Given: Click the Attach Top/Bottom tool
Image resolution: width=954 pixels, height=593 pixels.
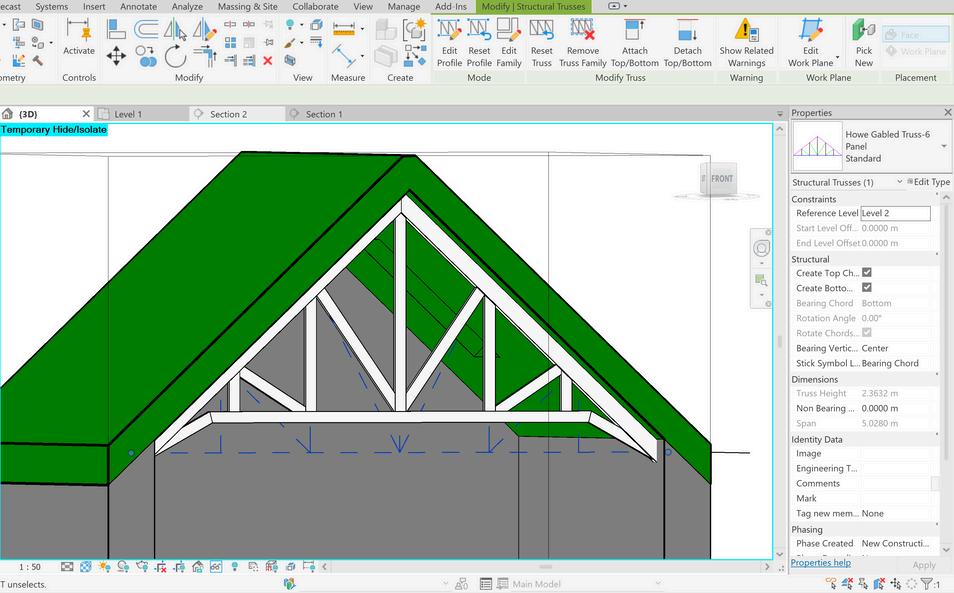Looking at the screenshot, I should coord(634,43).
